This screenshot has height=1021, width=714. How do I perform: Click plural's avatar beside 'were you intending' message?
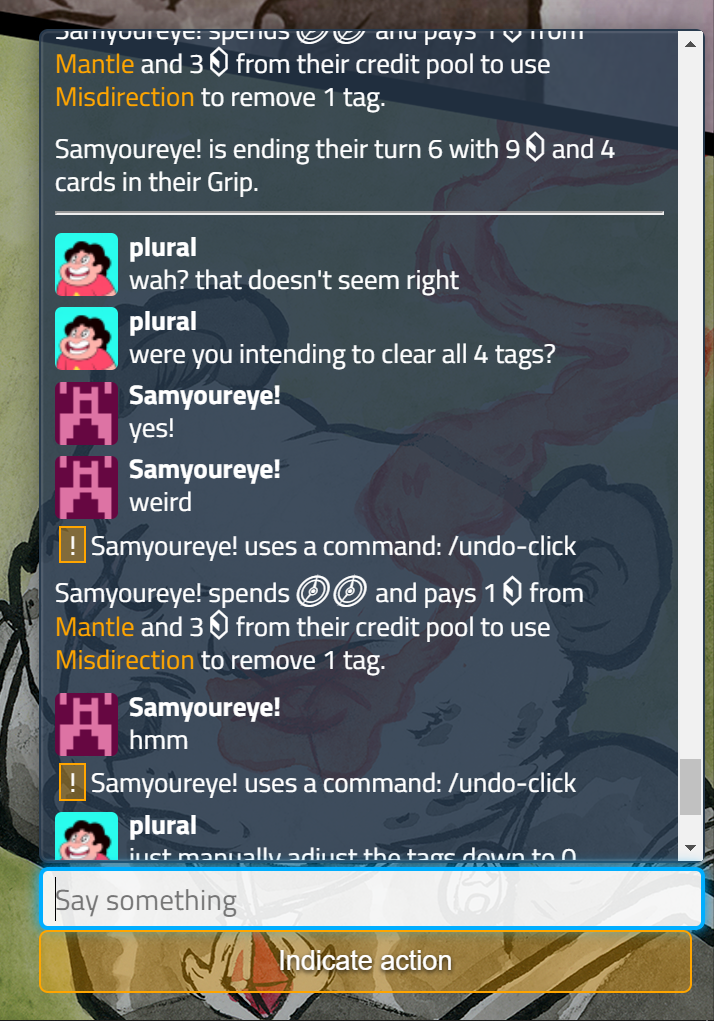tap(87, 339)
